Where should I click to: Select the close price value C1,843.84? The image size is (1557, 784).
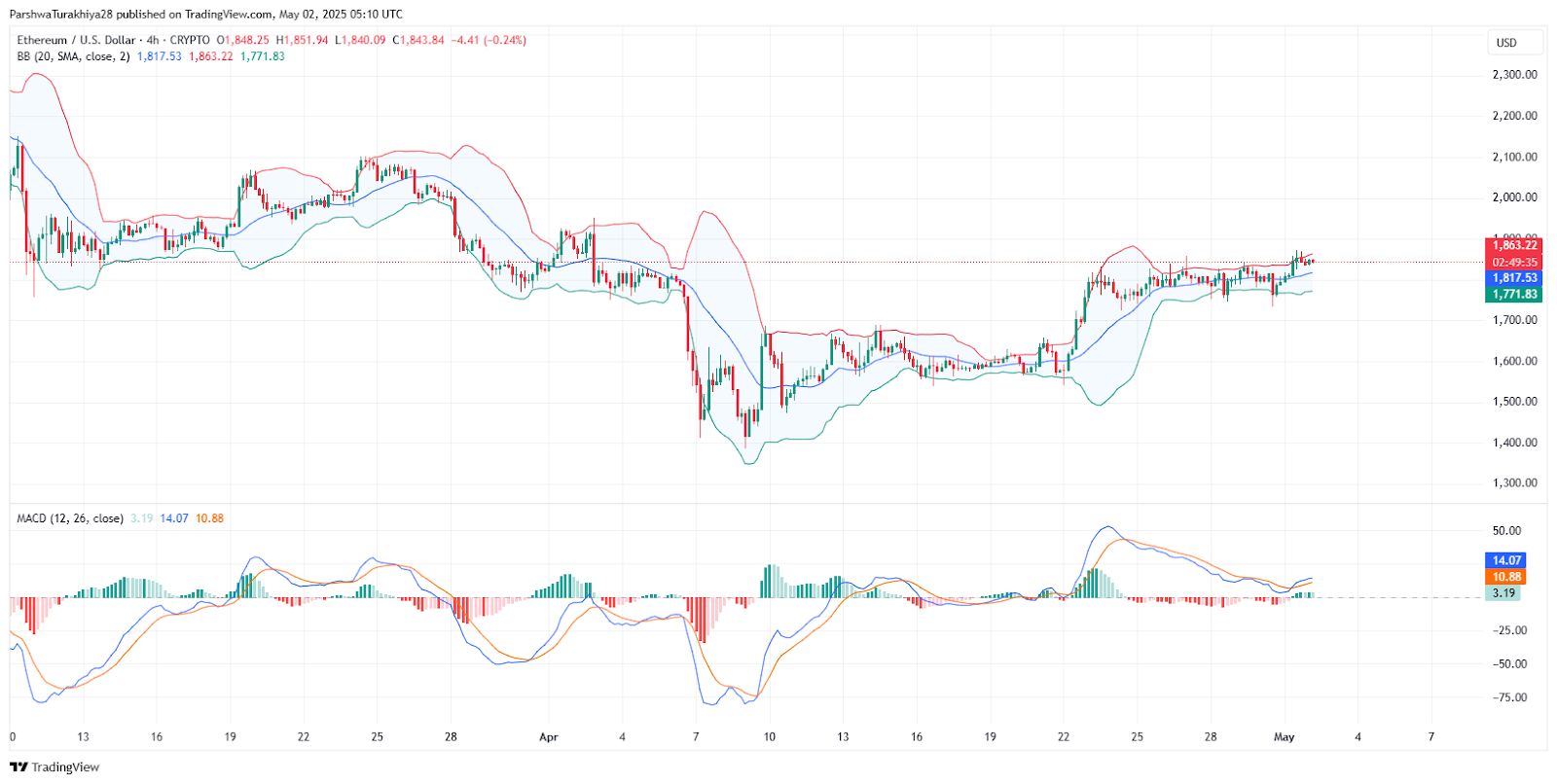point(418,41)
